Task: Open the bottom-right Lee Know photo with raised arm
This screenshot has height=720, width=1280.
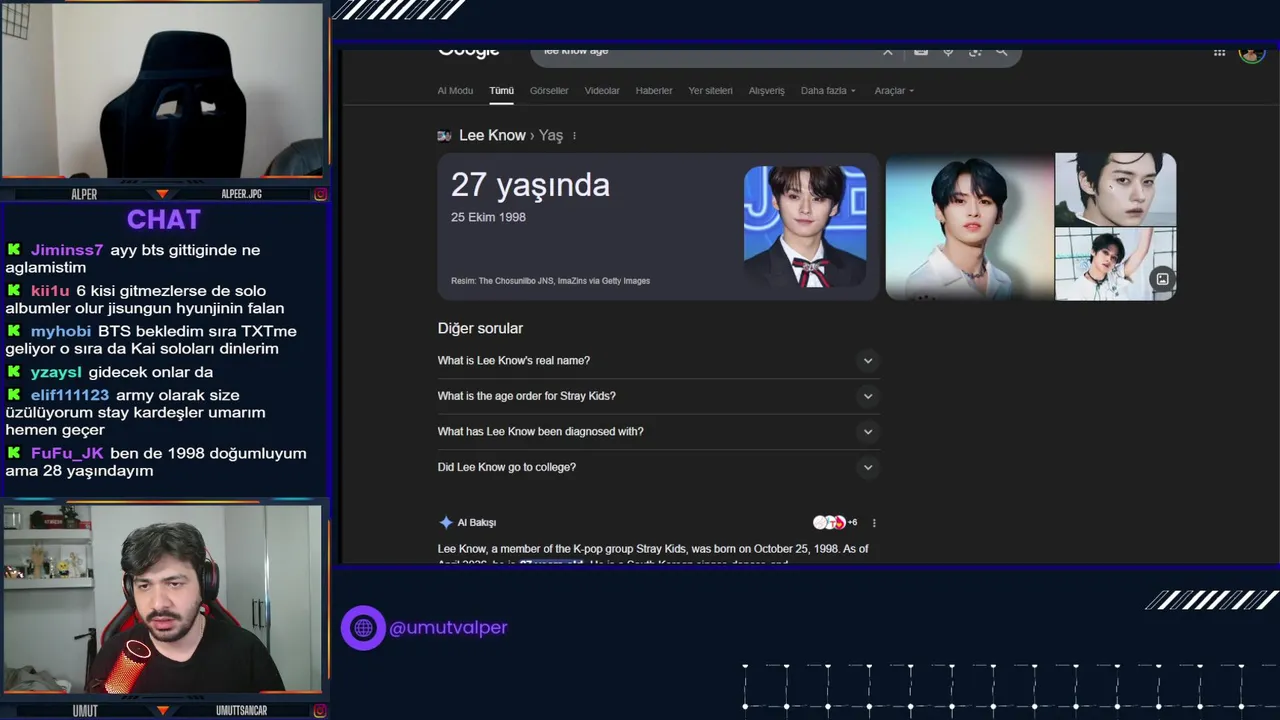Action: click(x=1115, y=264)
